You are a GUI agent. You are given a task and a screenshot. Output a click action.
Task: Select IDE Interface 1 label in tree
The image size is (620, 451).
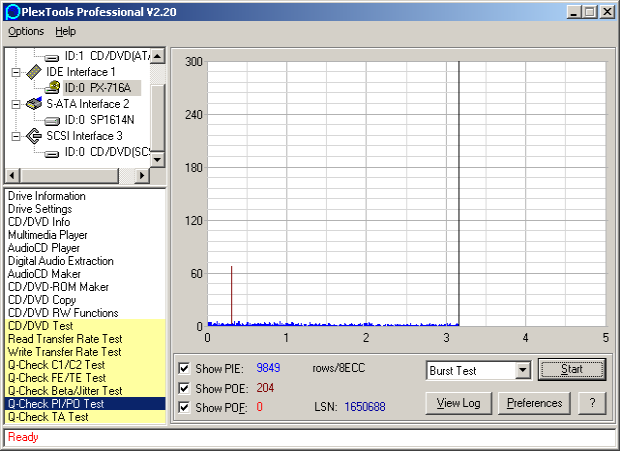point(81,72)
